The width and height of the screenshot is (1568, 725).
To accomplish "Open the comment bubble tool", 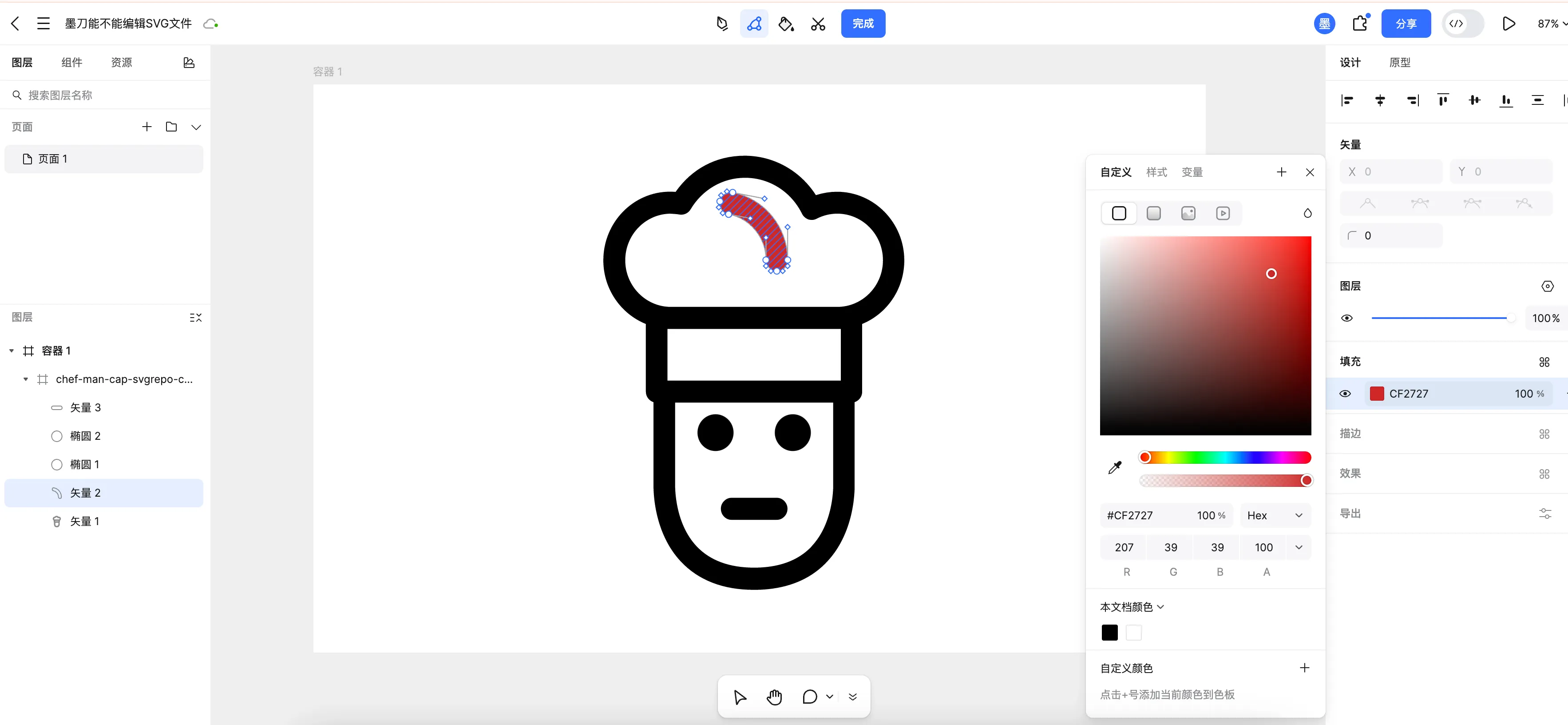I will [x=810, y=697].
